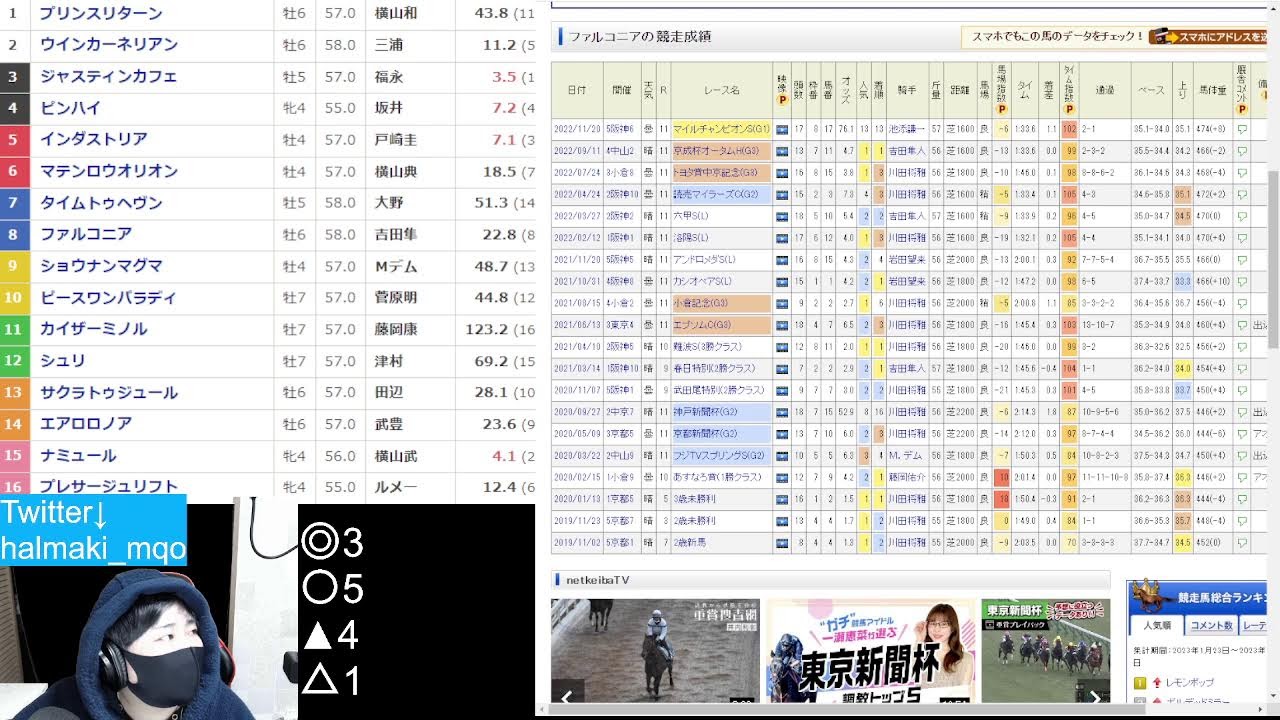Switch to the コメント数 ranking tab
The height and width of the screenshot is (720, 1280).
pos(1212,625)
